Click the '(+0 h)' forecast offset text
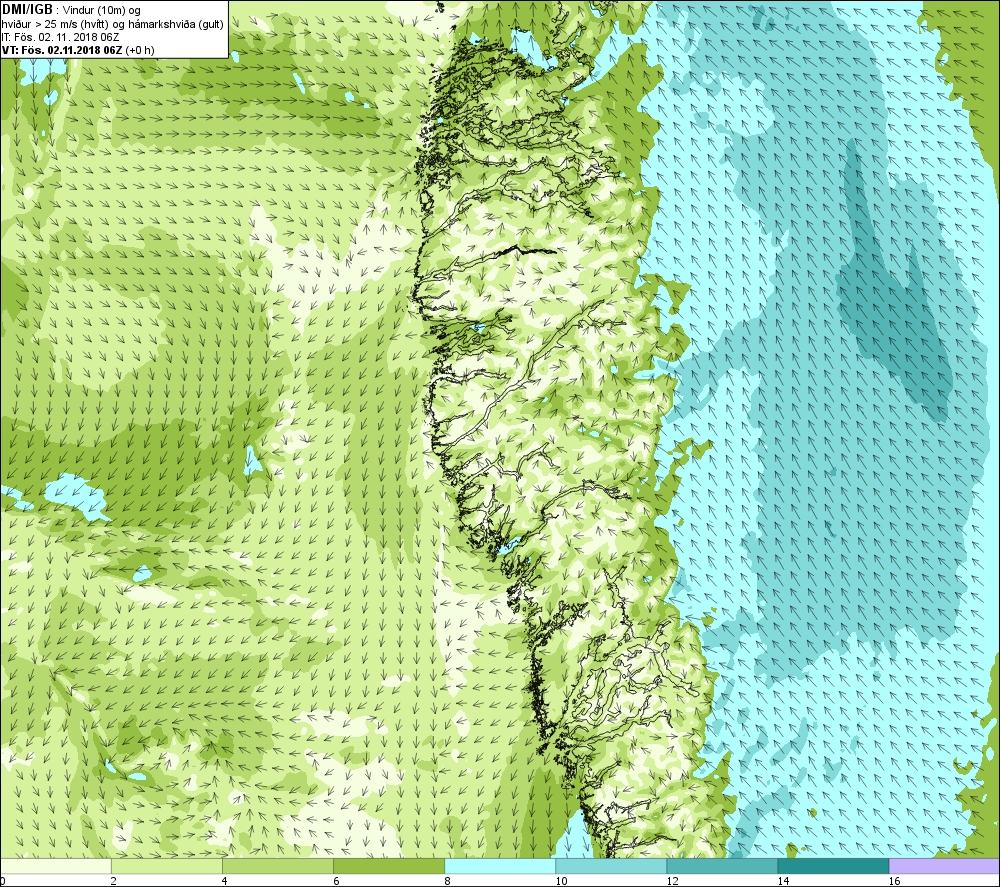Image resolution: width=1000 pixels, height=887 pixels. [140, 50]
